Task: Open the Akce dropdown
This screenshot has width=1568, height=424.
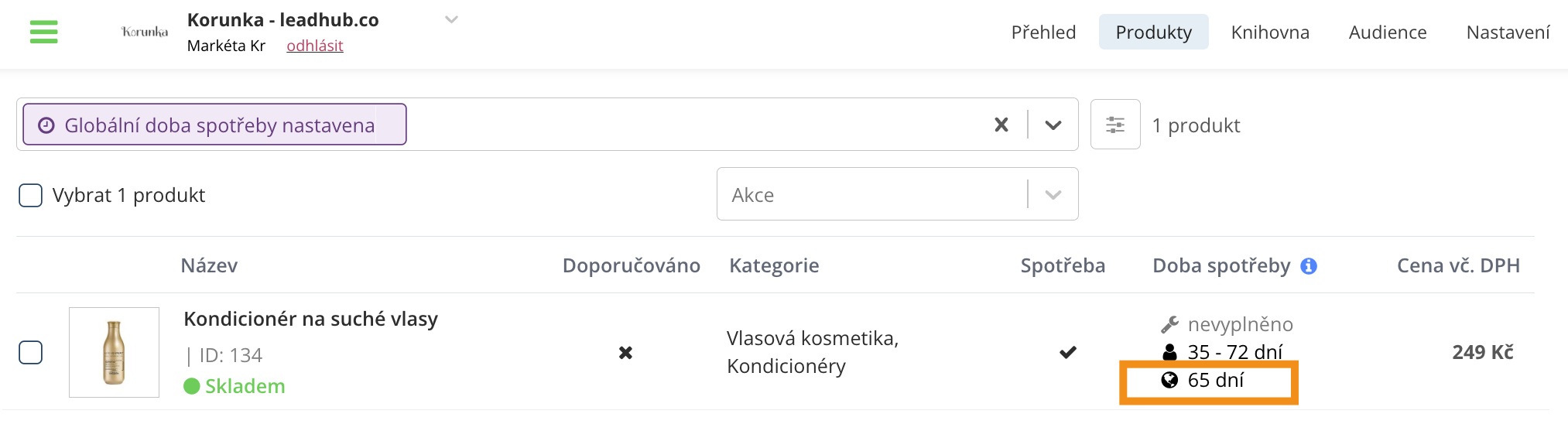Action: pyautogui.click(x=897, y=194)
